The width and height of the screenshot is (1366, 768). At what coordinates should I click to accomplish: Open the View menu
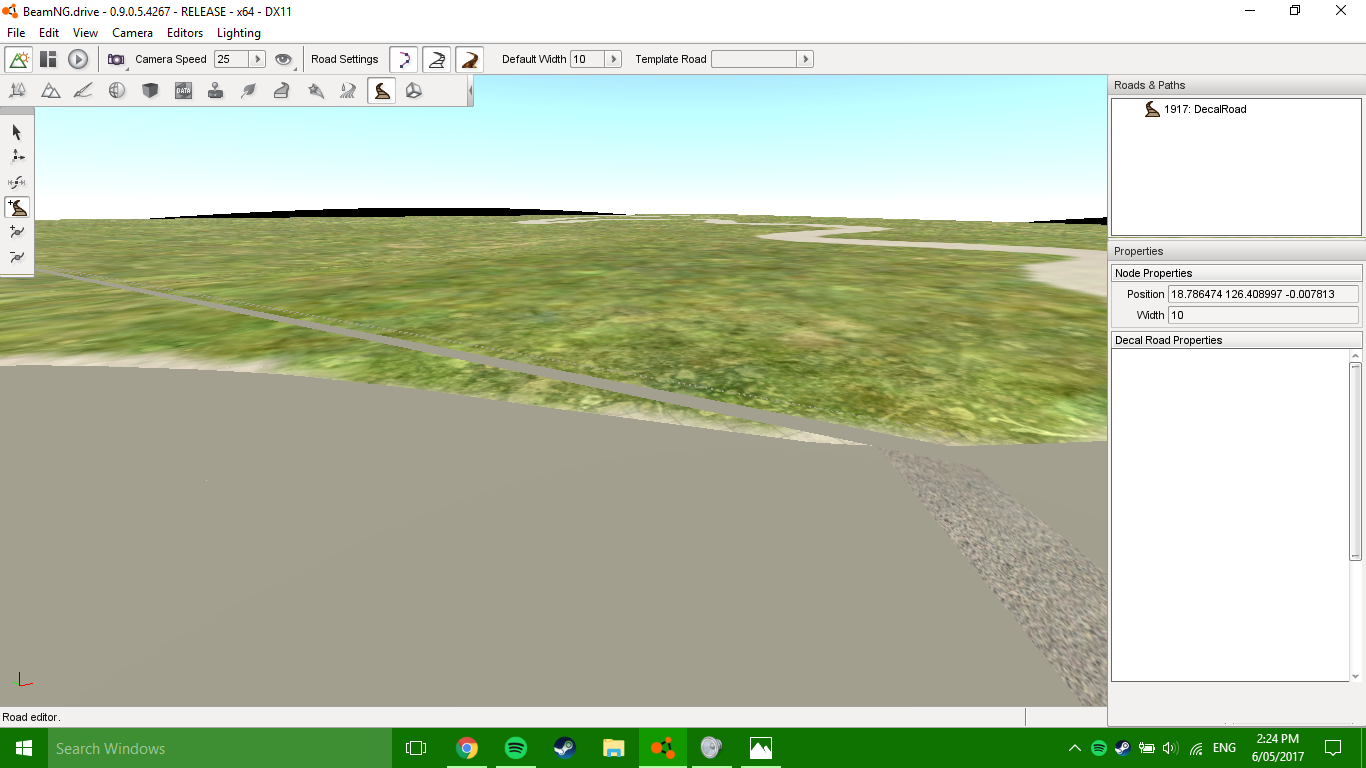tap(86, 33)
